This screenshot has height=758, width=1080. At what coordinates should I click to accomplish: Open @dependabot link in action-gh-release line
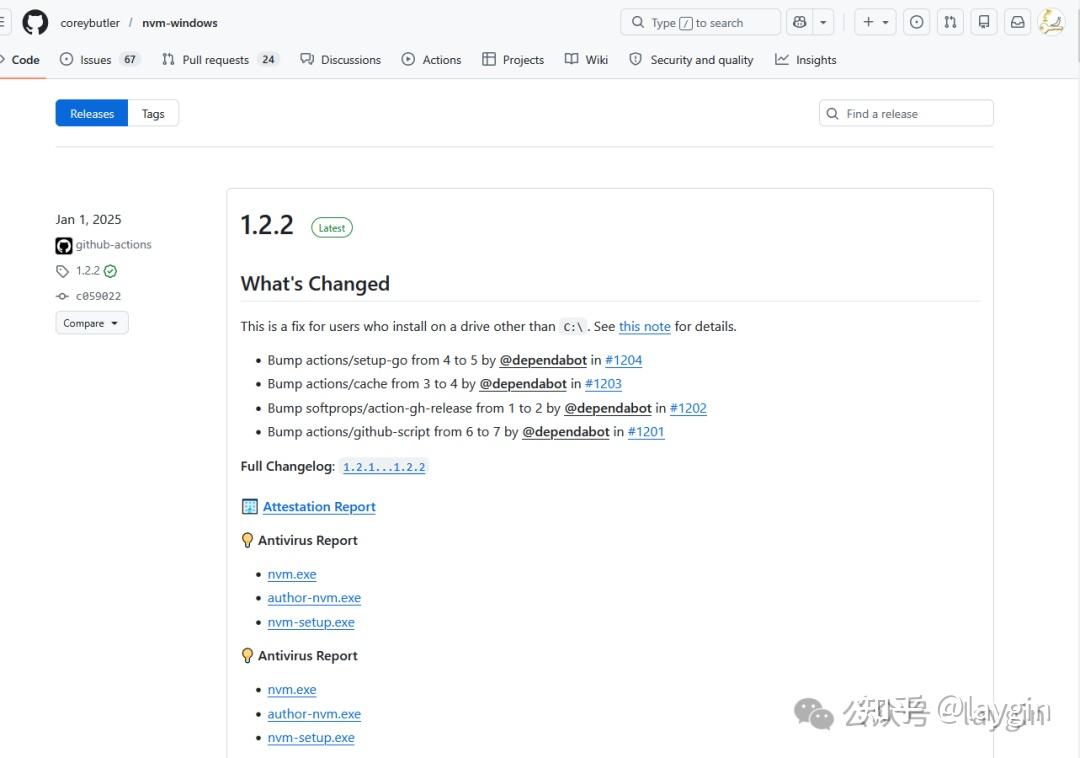608,408
